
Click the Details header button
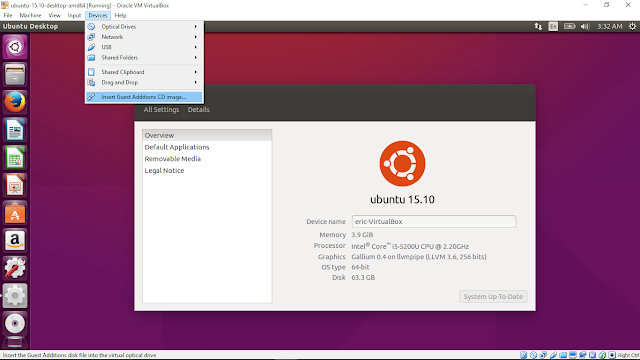pos(198,110)
